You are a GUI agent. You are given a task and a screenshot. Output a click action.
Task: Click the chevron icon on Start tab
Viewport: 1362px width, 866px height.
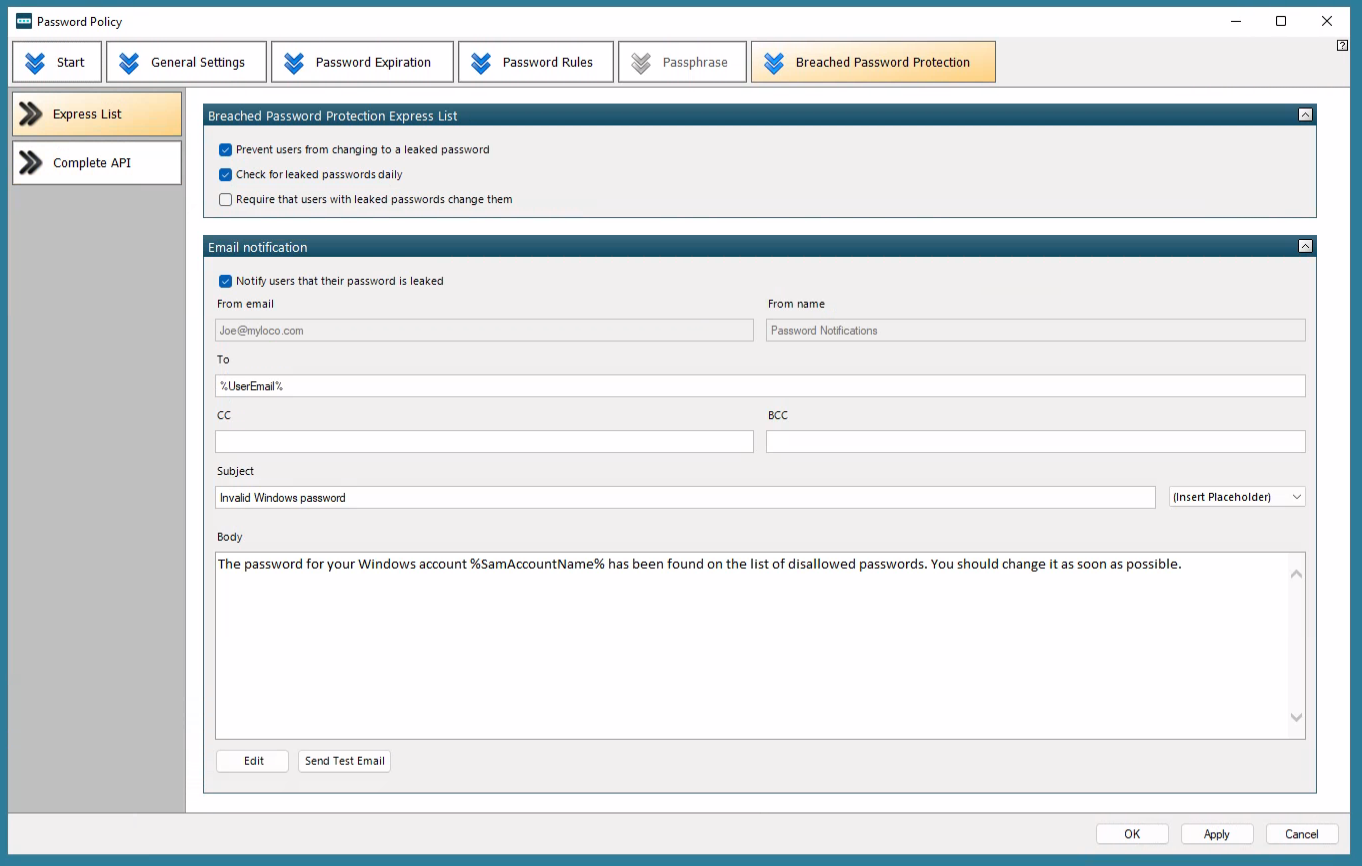[35, 62]
